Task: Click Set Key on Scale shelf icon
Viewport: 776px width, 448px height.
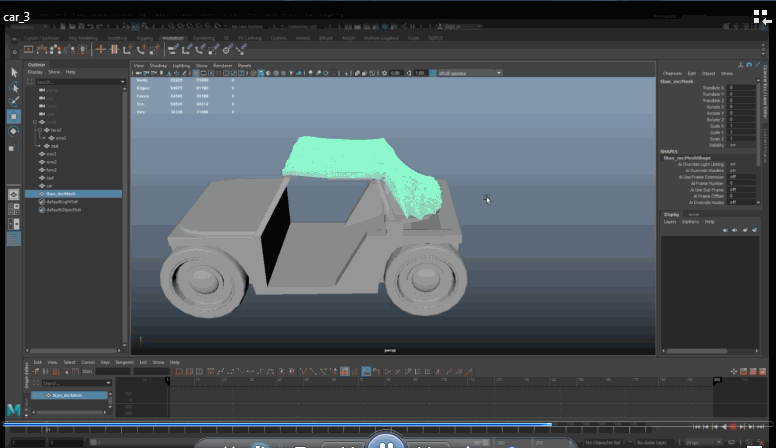Action: tap(154, 50)
